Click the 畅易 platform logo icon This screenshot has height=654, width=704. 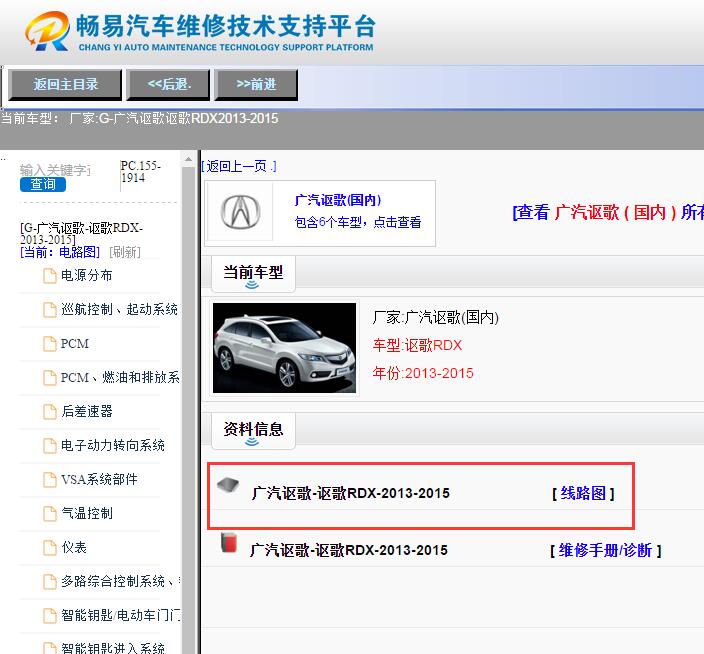(48, 31)
